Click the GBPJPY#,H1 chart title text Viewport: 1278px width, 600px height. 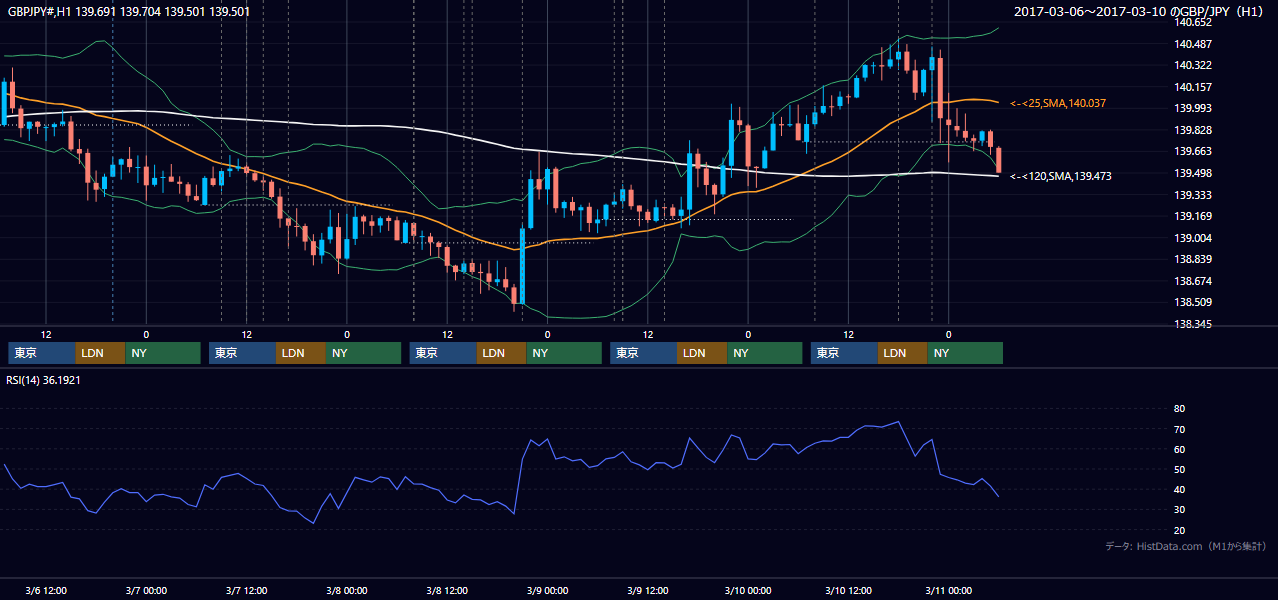coord(129,12)
